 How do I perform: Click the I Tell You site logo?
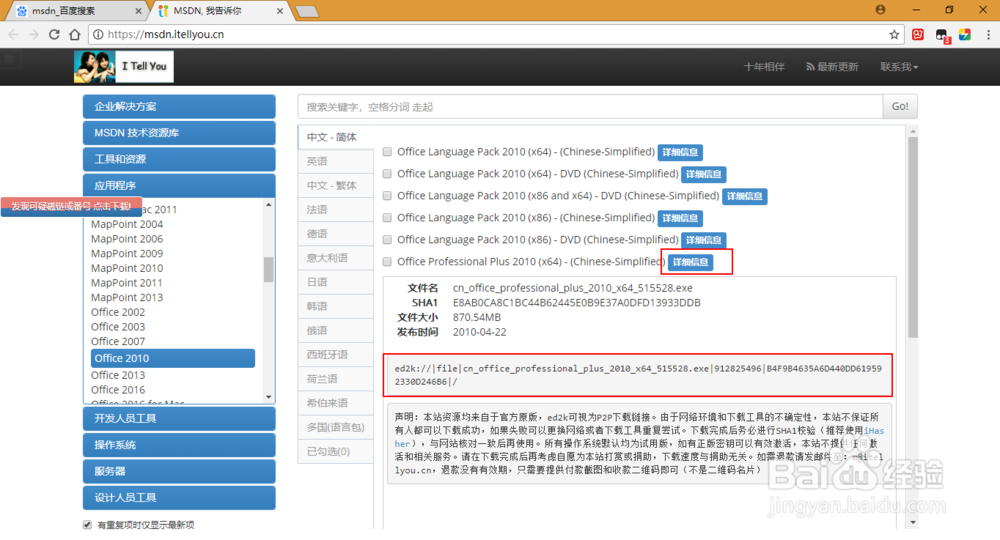tap(124, 66)
